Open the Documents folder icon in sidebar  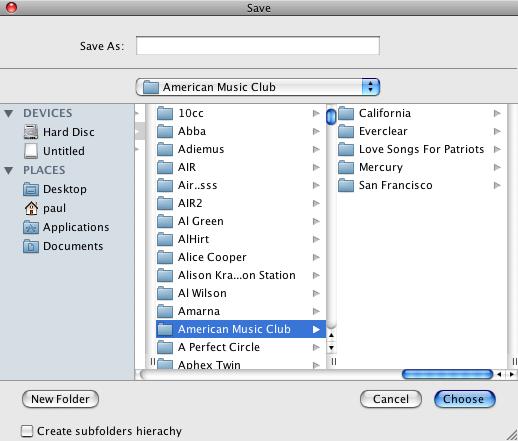point(31,246)
